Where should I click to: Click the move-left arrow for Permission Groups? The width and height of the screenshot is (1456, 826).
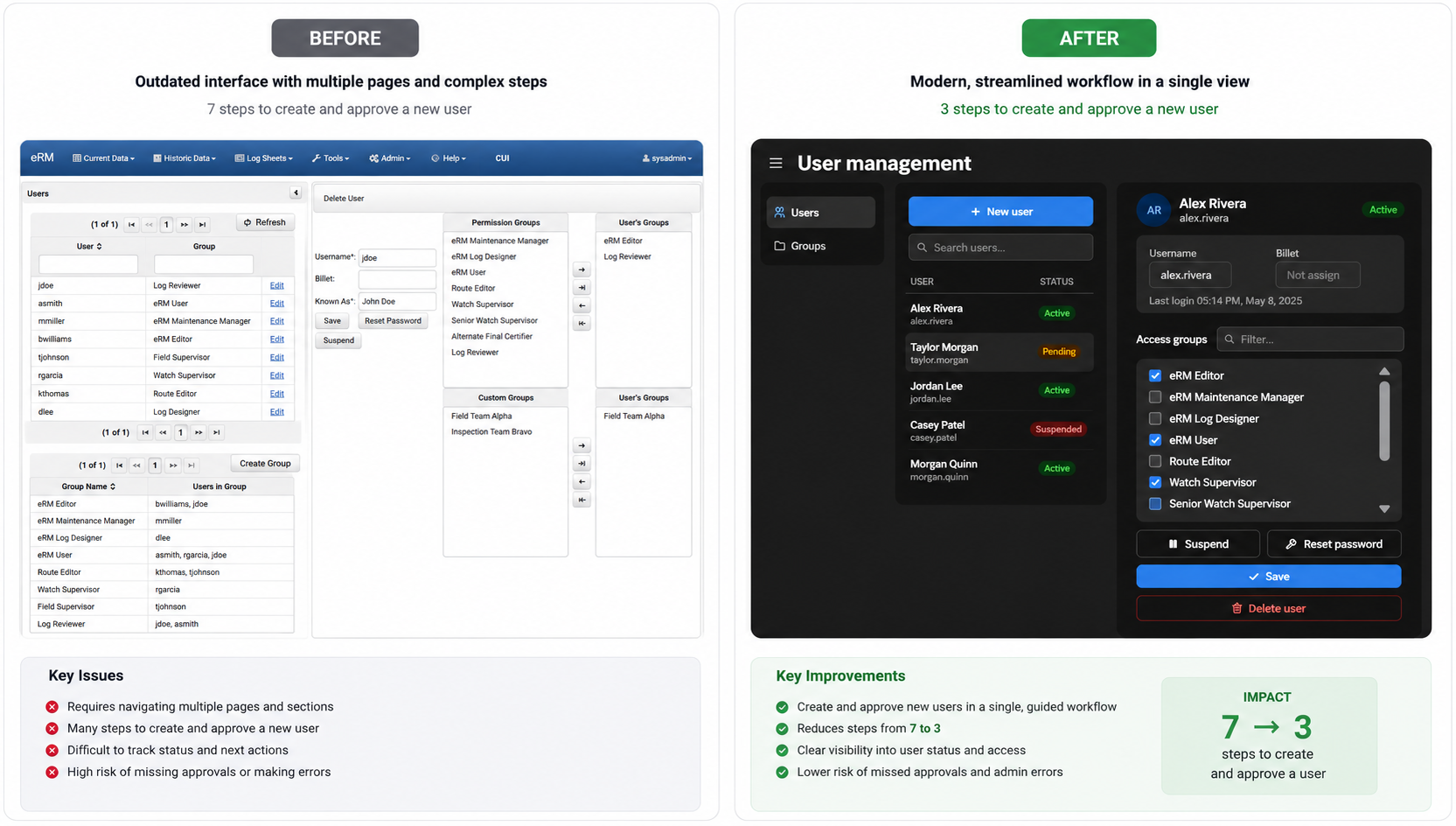582,305
